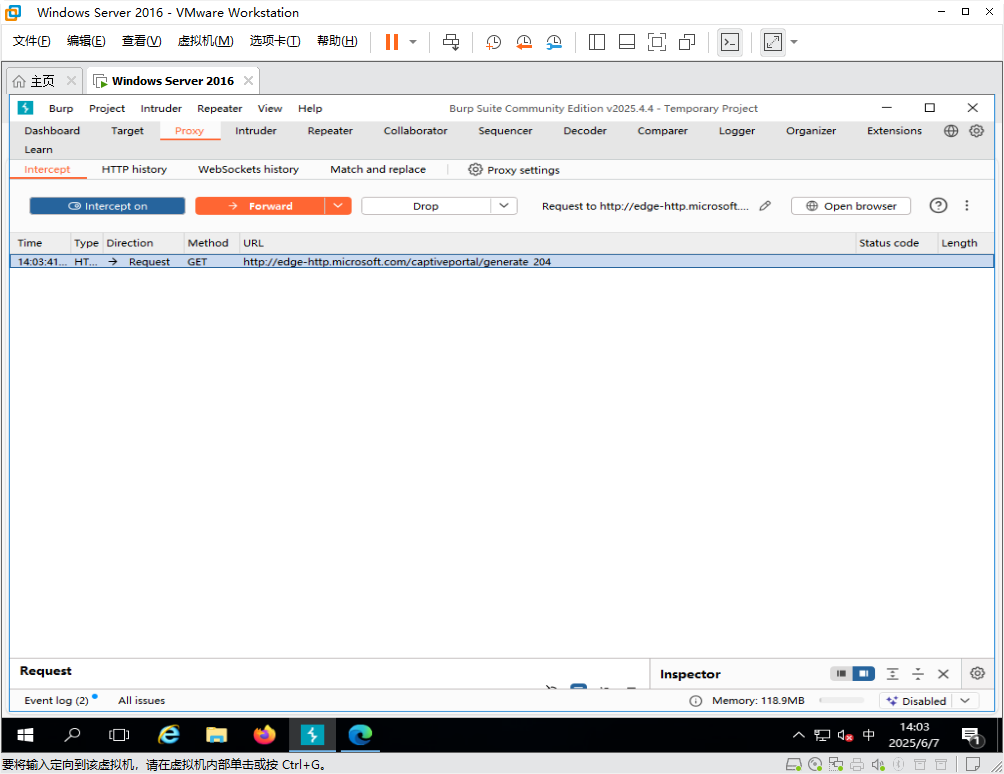Open the VM power options dropdown arrow
The width and height of the screenshot is (1004, 774).
pyautogui.click(x=413, y=42)
